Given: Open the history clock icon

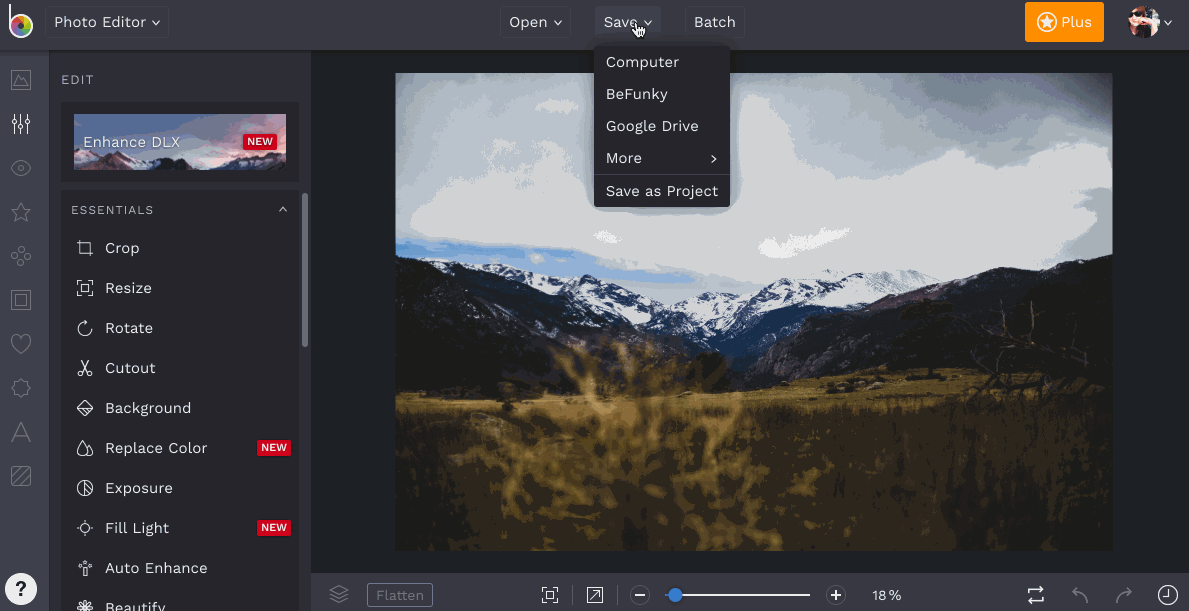Looking at the screenshot, I should click(1168, 595).
